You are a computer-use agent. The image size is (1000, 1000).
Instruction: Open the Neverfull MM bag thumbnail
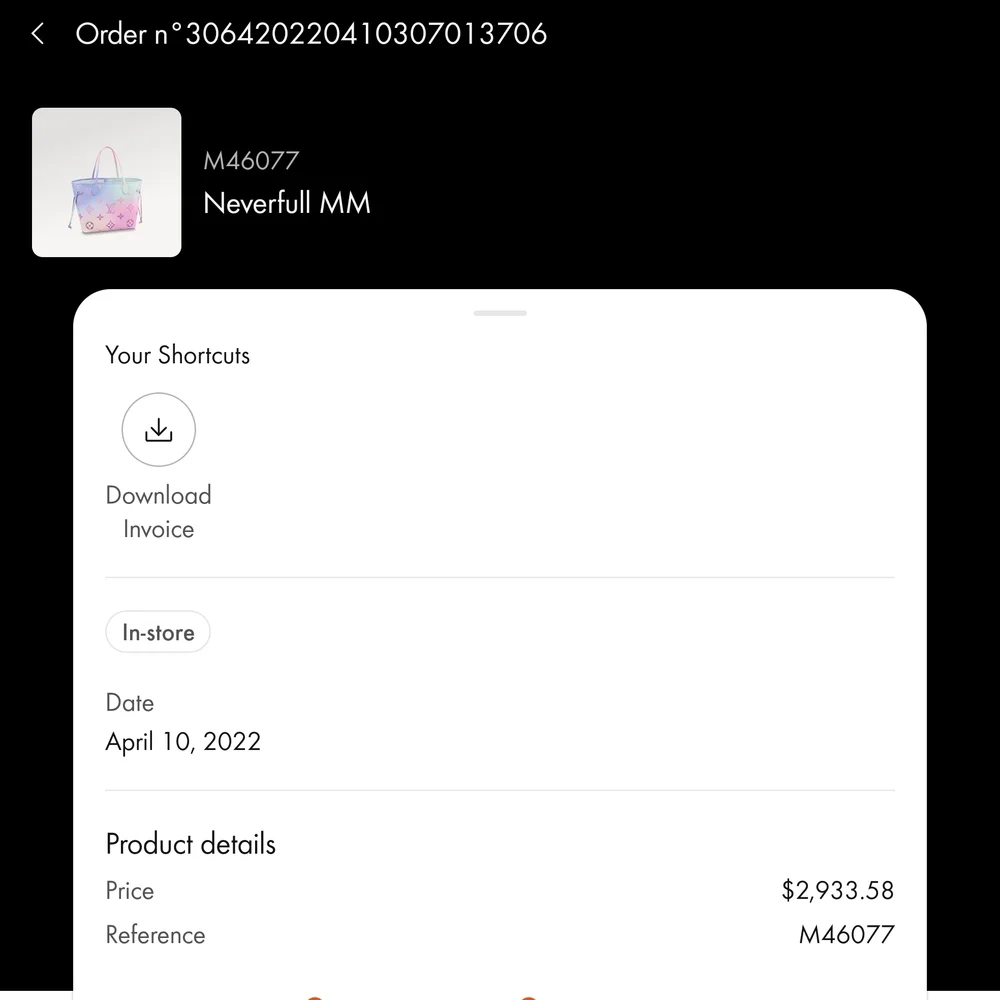[x=107, y=182]
